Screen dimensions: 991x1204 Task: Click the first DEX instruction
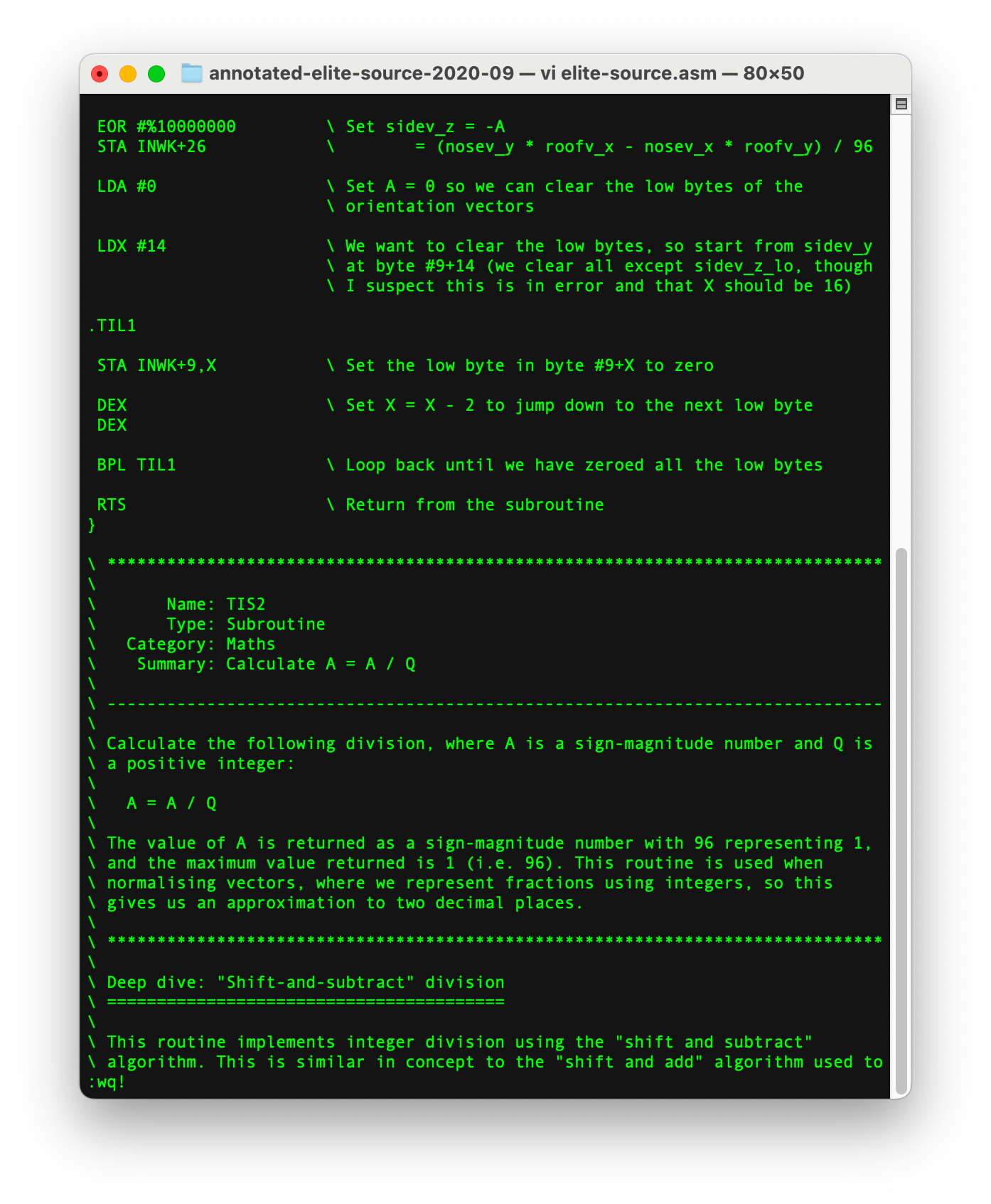click(x=112, y=405)
